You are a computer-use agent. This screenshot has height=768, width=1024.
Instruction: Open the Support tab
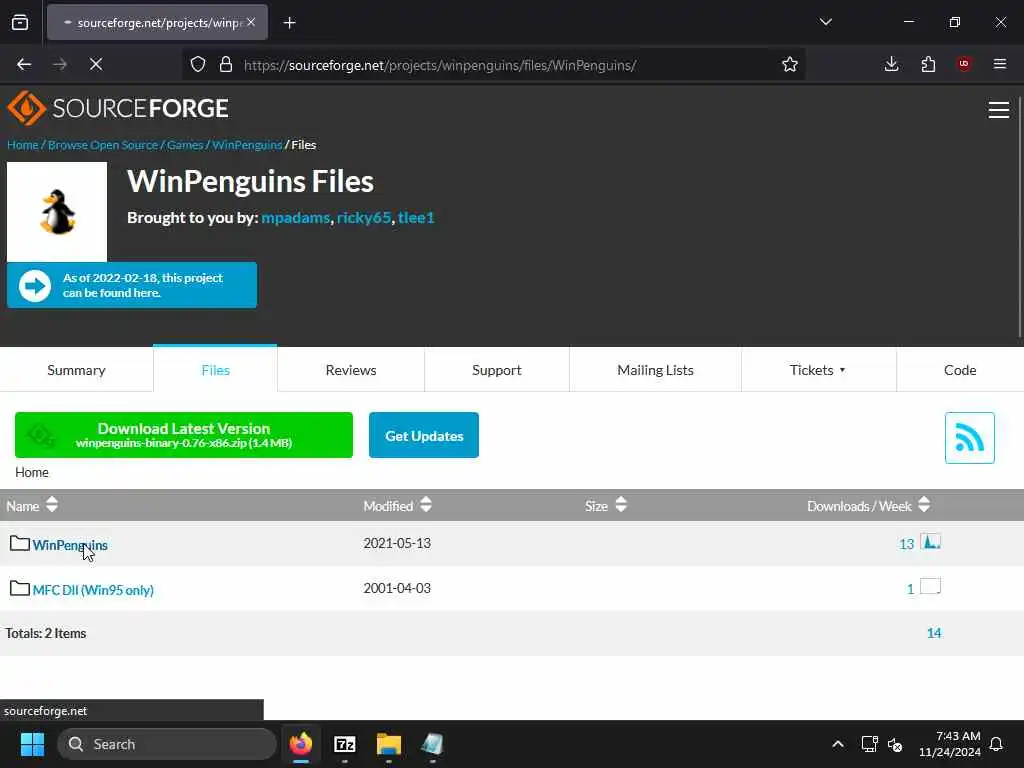(x=496, y=370)
